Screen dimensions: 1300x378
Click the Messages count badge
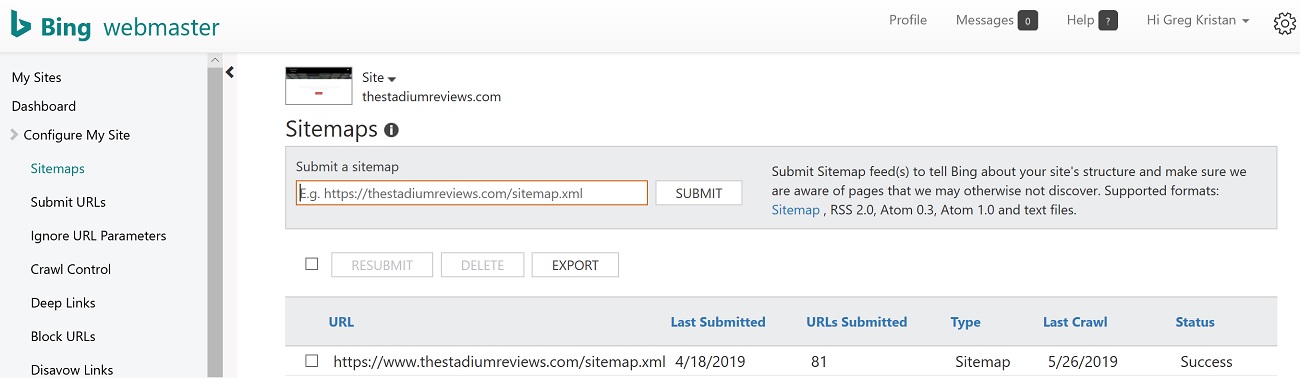pos(1027,21)
